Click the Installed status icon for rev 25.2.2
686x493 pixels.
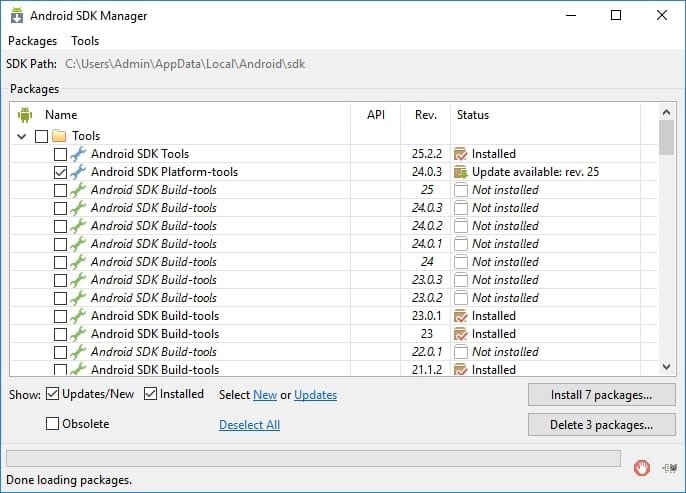(x=460, y=154)
